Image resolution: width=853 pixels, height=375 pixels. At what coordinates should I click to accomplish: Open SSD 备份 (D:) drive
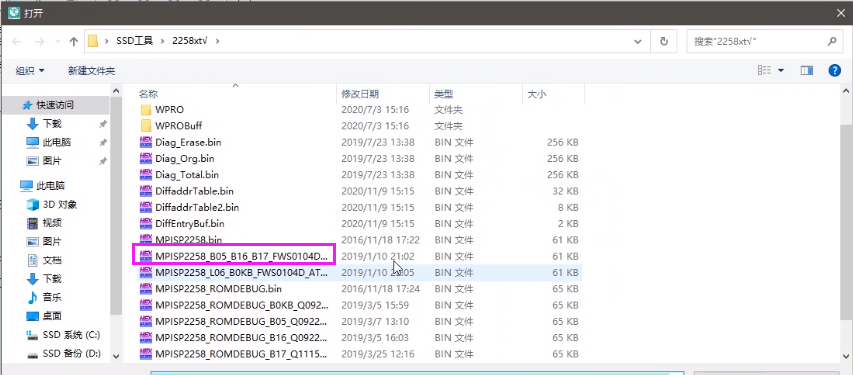[71, 353]
